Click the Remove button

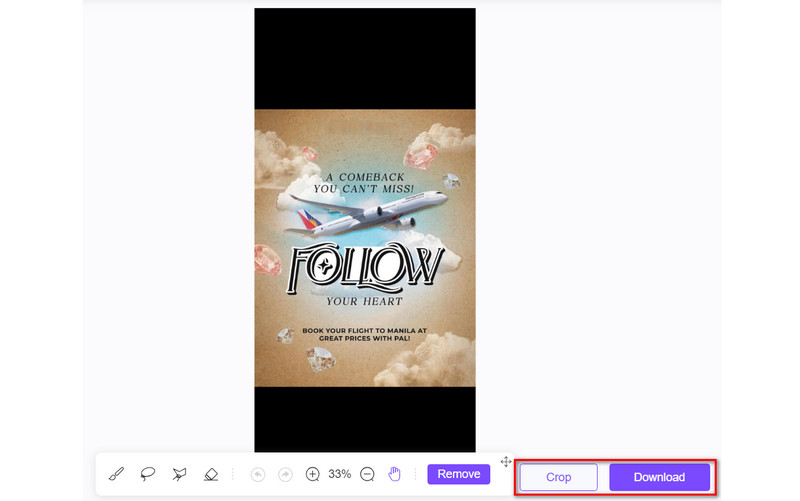459,474
